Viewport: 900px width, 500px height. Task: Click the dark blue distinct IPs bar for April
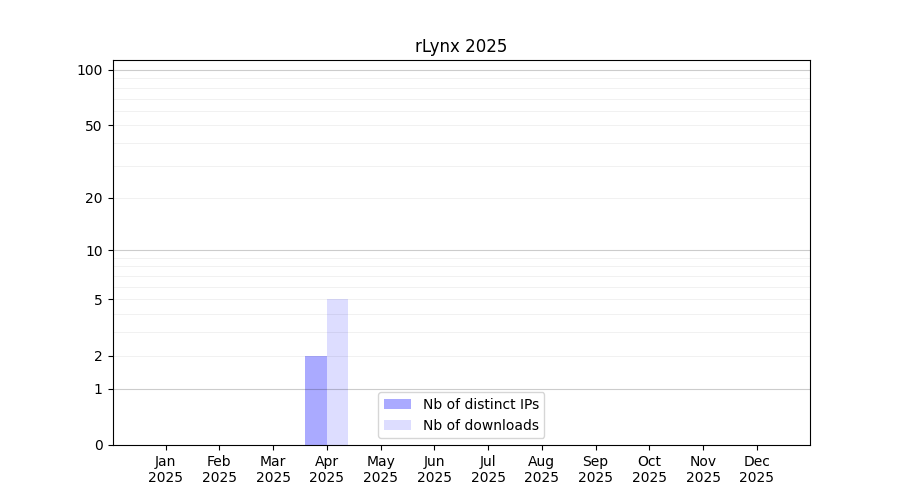[316, 400]
